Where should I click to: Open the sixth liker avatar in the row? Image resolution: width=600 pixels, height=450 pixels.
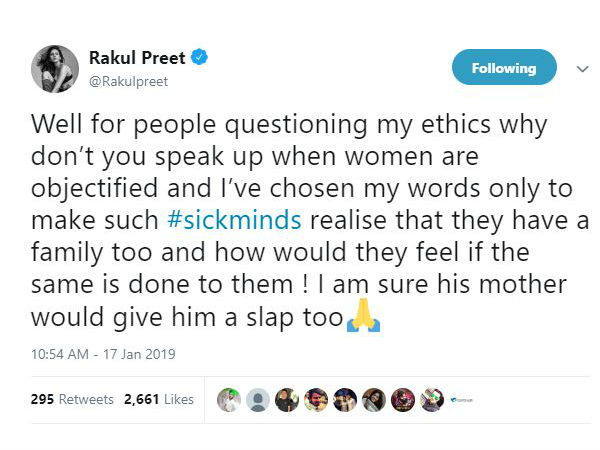373,399
